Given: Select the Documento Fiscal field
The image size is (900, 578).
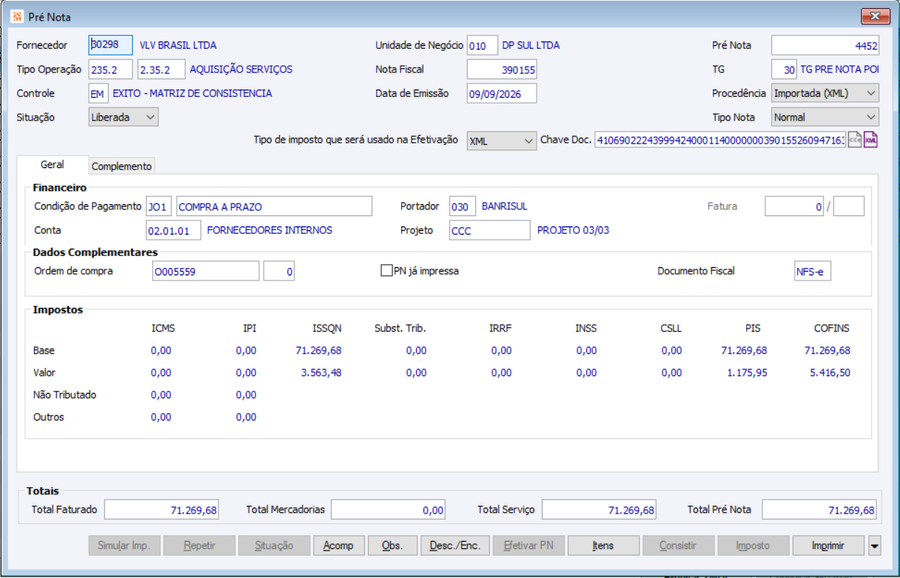Looking at the screenshot, I should (x=812, y=271).
